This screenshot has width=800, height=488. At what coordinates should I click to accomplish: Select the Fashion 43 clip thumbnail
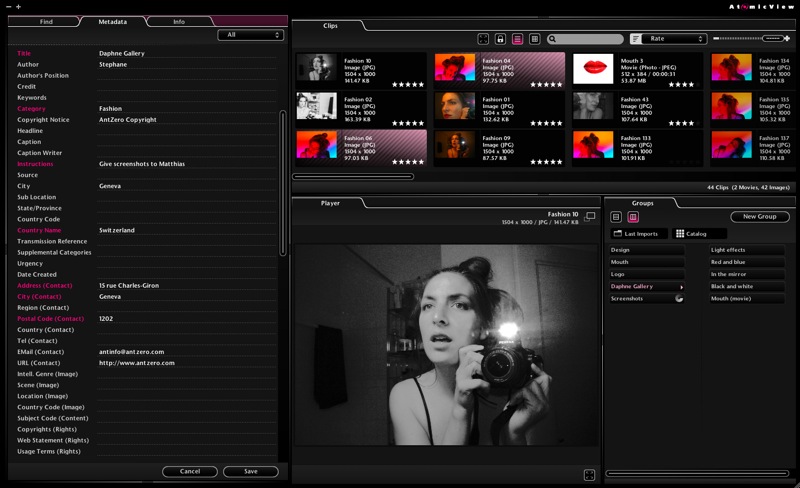click(x=593, y=106)
